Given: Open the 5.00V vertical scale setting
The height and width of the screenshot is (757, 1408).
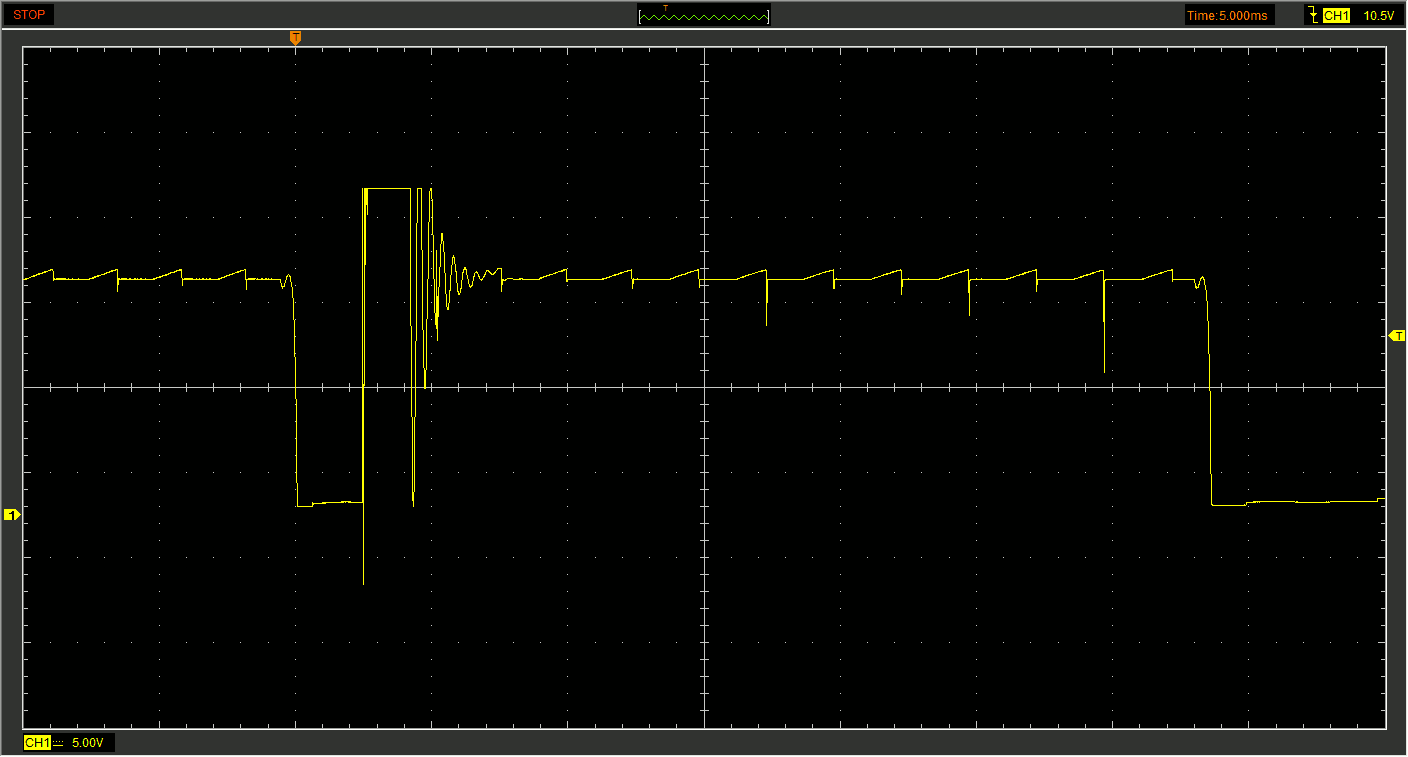Looking at the screenshot, I should pos(87,743).
